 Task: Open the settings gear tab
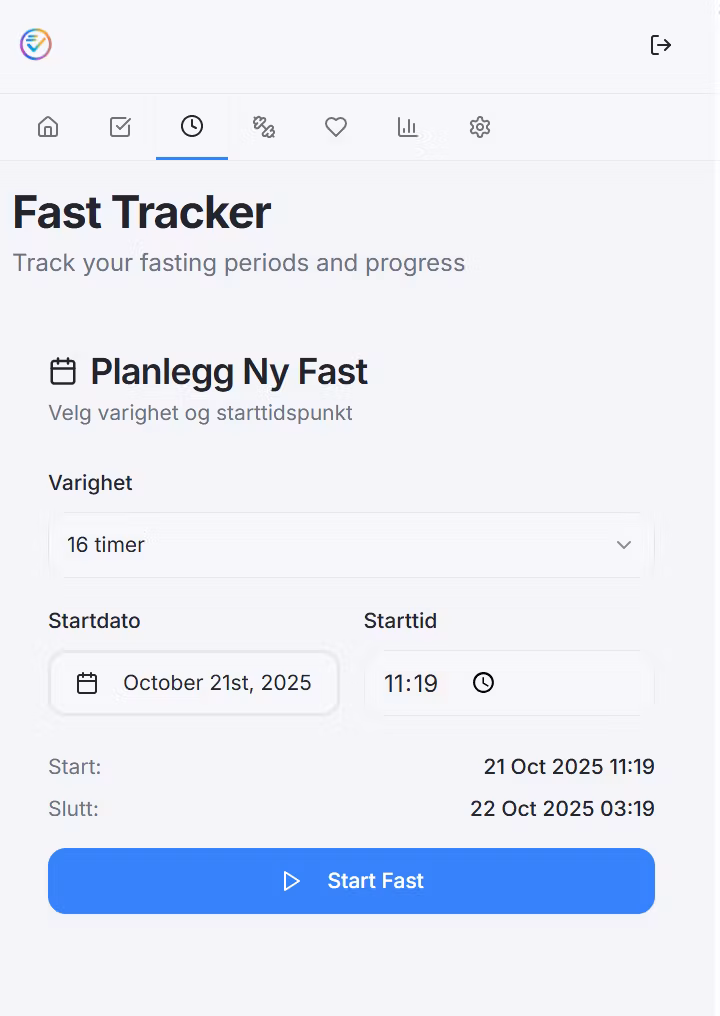(480, 127)
